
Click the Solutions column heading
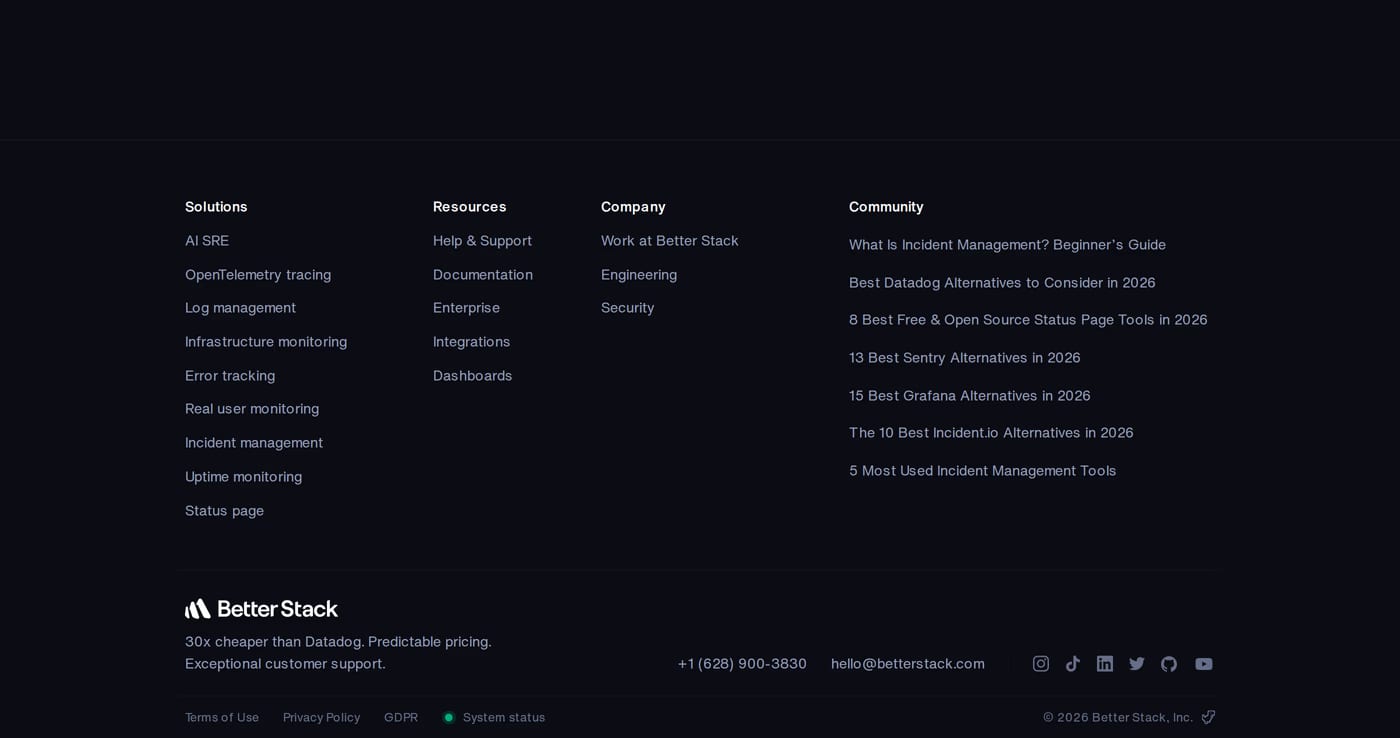[x=216, y=207]
